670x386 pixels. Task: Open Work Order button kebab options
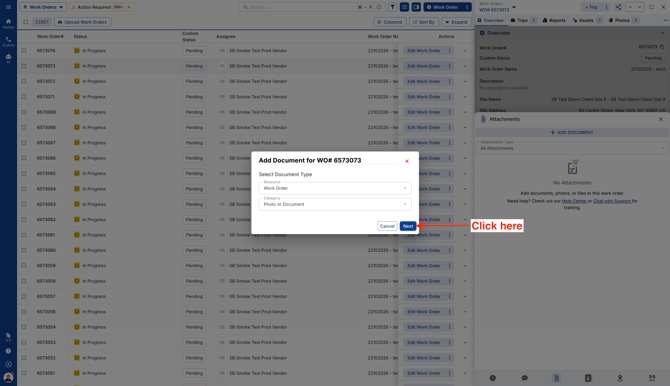(x=467, y=7)
